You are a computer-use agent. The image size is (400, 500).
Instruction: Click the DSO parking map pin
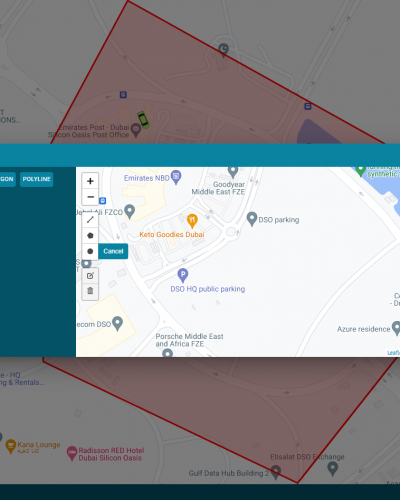coord(252,219)
